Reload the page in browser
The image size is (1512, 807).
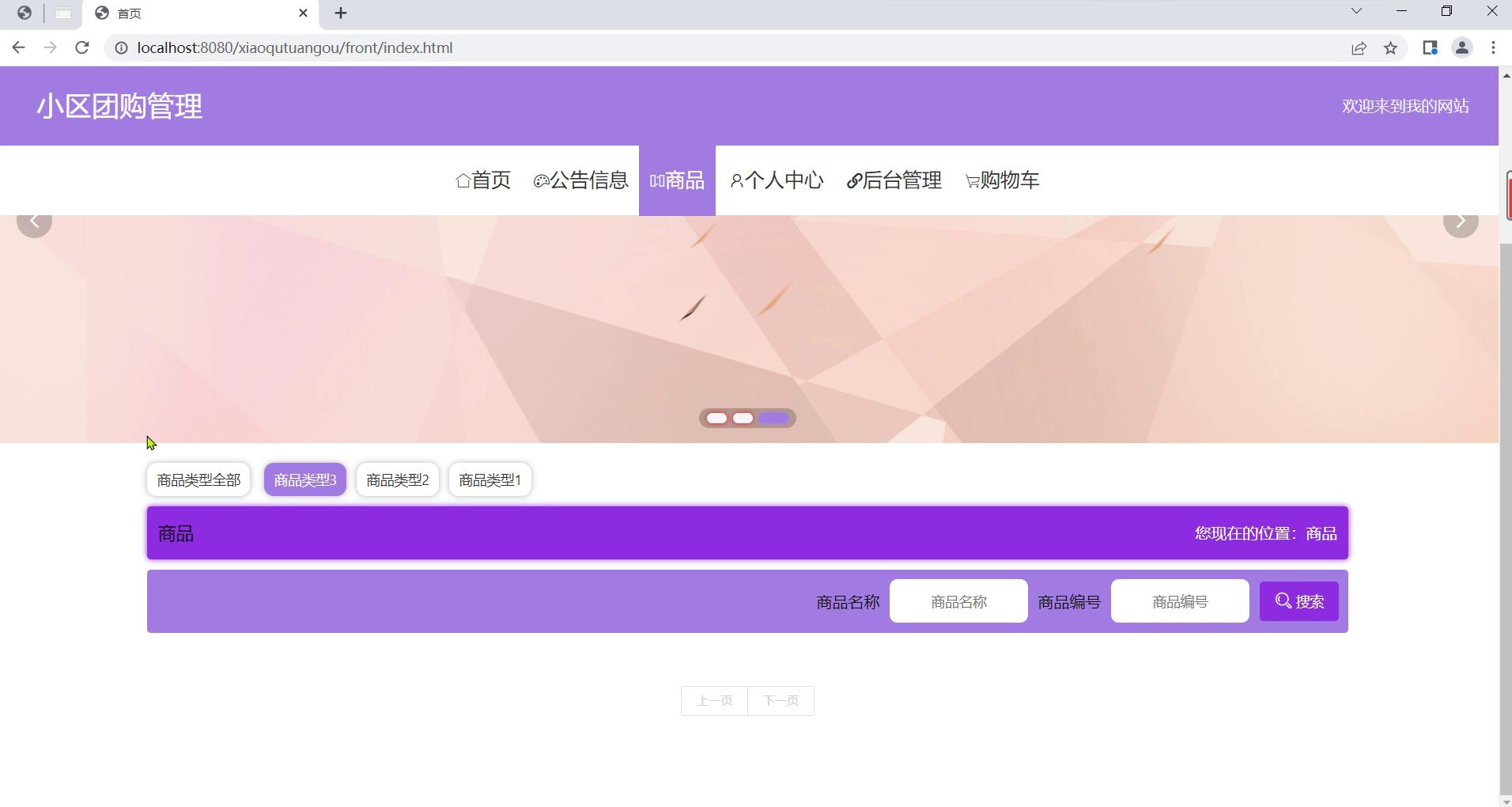(x=81, y=48)
